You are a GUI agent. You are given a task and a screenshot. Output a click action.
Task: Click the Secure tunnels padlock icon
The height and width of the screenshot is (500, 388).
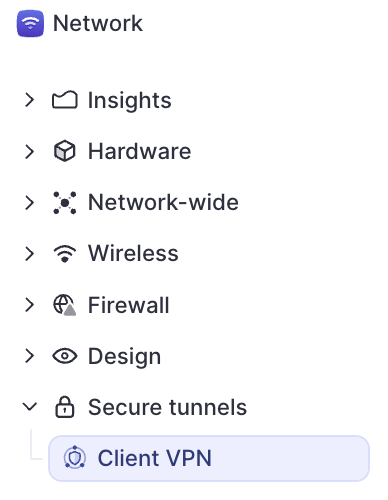pyautogui.click(x=65, y=407)
